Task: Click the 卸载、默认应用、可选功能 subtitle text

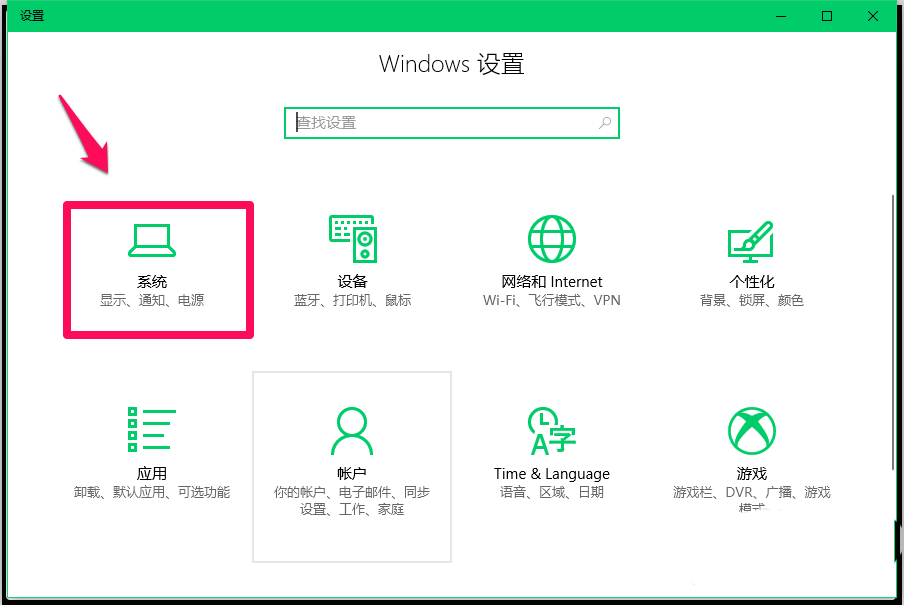Action: pos(152,491)
